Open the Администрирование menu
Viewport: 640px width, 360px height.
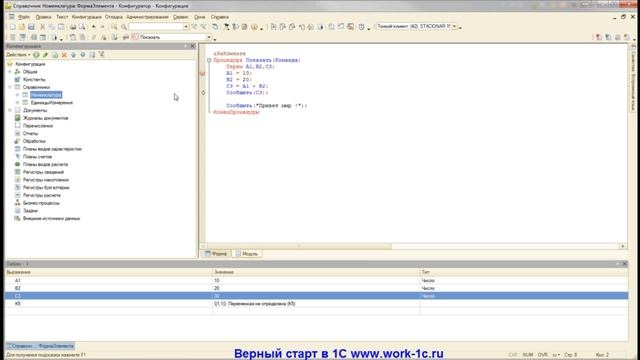pyautogui.click(x=147, y=17)
